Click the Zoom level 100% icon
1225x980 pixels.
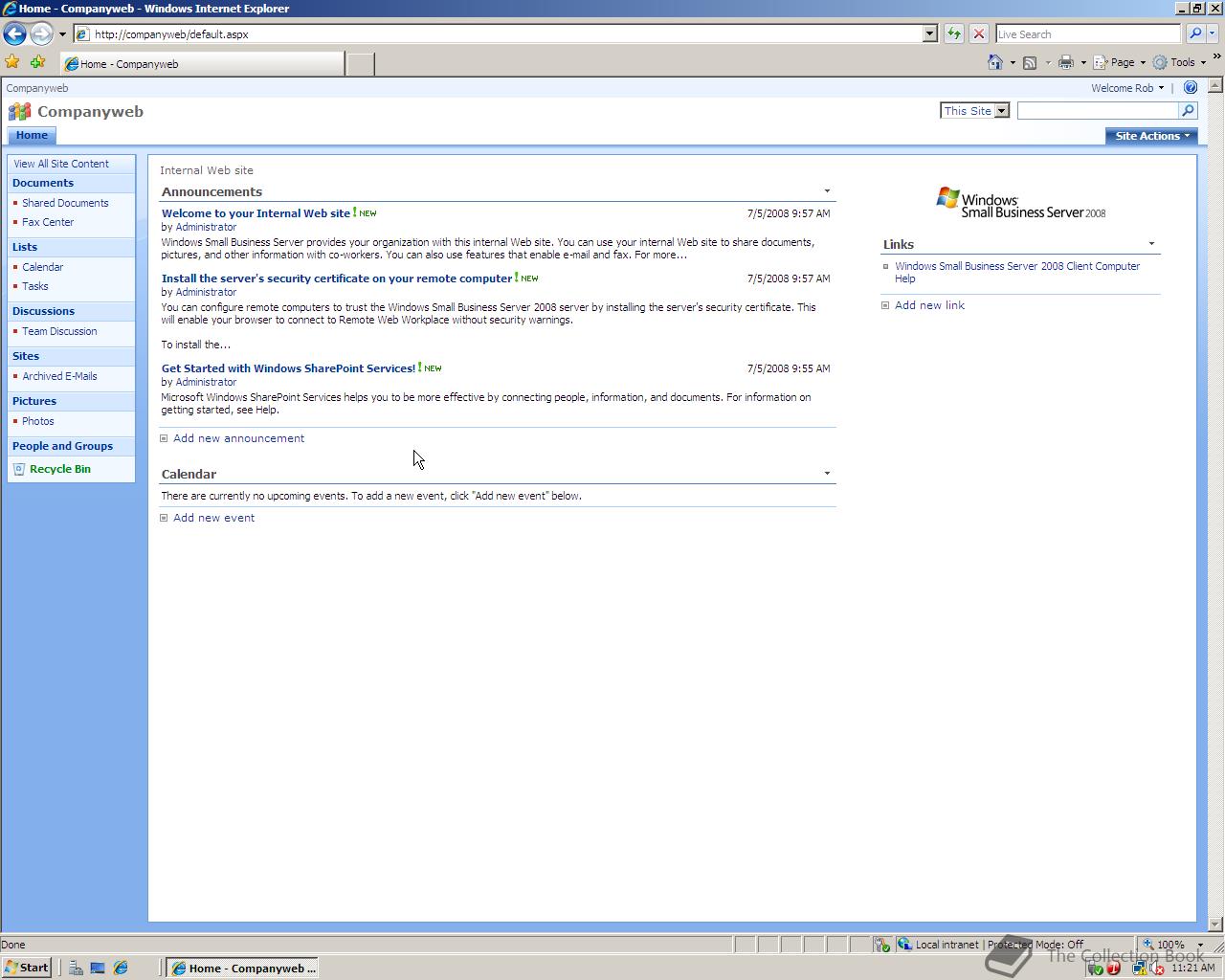pos(1148,945)
